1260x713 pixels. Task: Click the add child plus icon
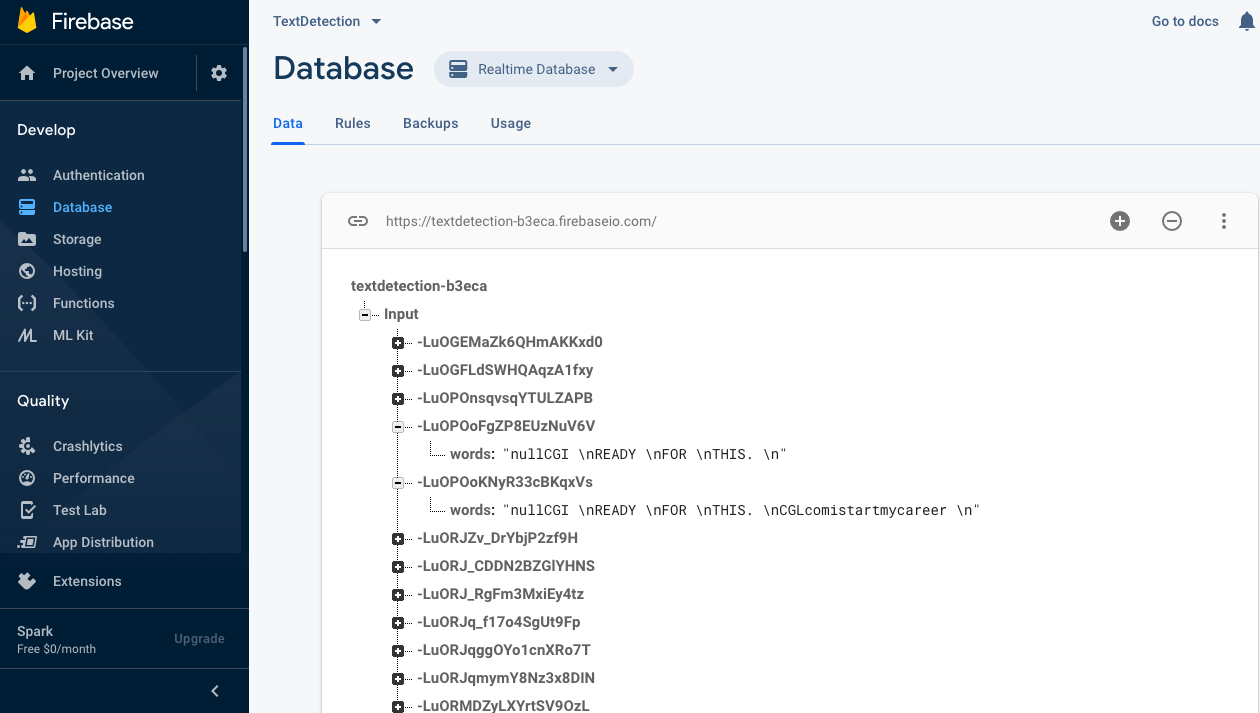(x=1120, y=221)
